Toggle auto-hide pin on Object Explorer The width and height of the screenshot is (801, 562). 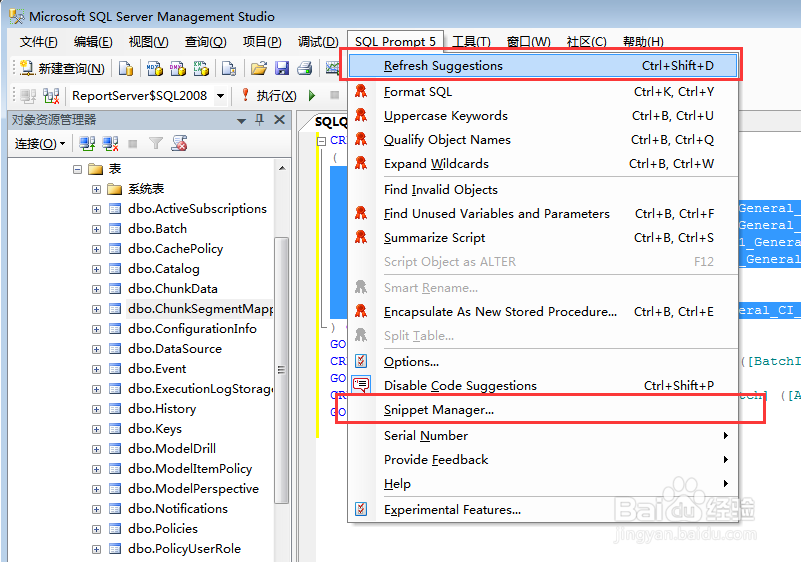(x=260, y=120)
